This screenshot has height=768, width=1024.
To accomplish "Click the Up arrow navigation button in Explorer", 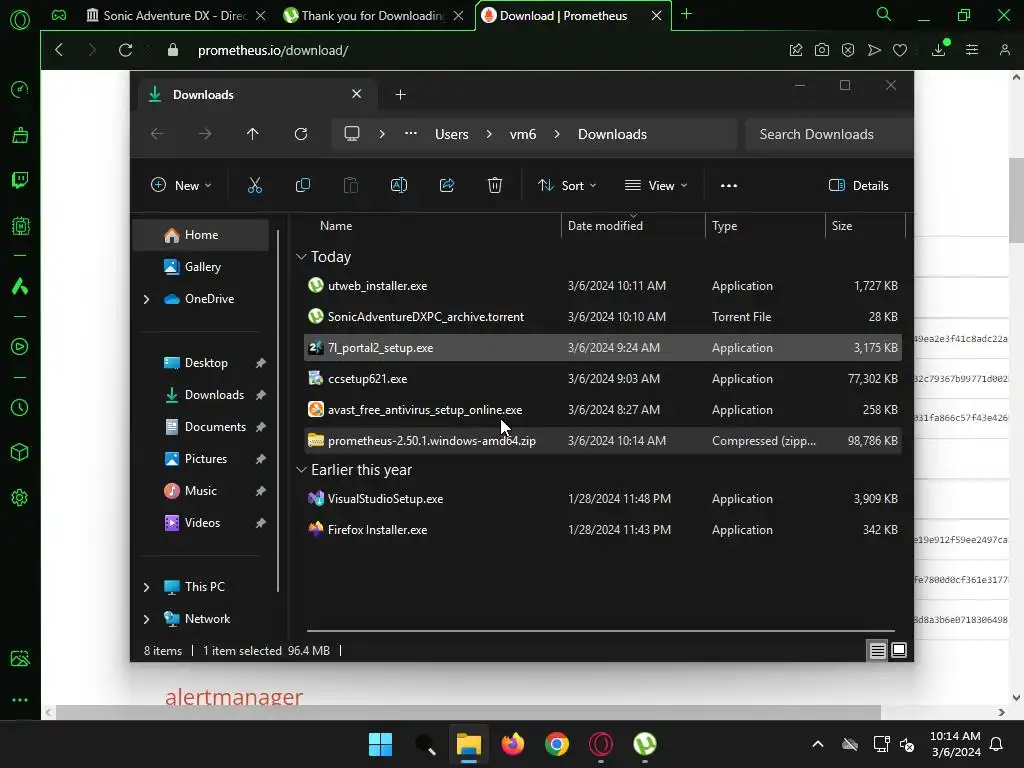I will pyautogui.click(x=253, y=134).
